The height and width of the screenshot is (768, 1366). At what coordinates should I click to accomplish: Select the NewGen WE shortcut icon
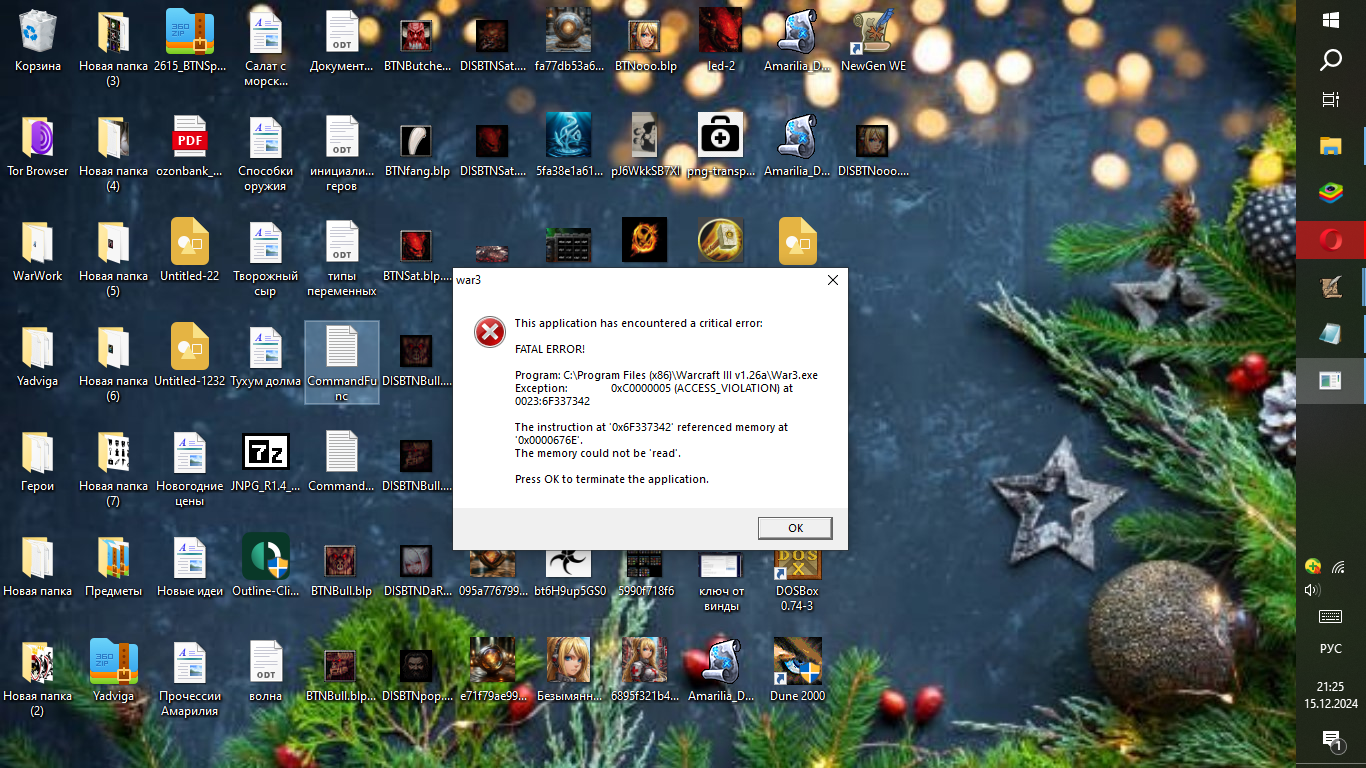click(873, 42)
